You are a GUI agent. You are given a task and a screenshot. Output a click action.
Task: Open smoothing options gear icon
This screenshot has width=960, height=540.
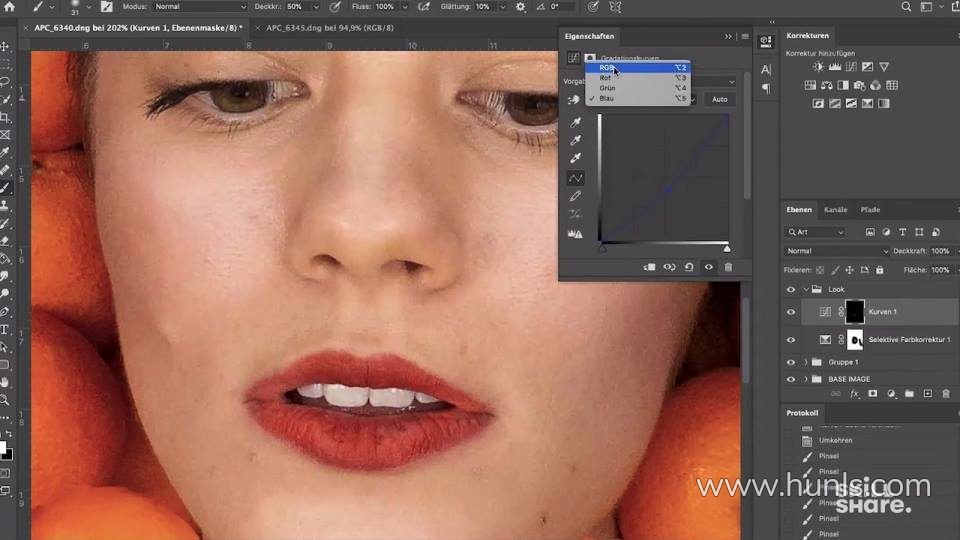(520, 7)
